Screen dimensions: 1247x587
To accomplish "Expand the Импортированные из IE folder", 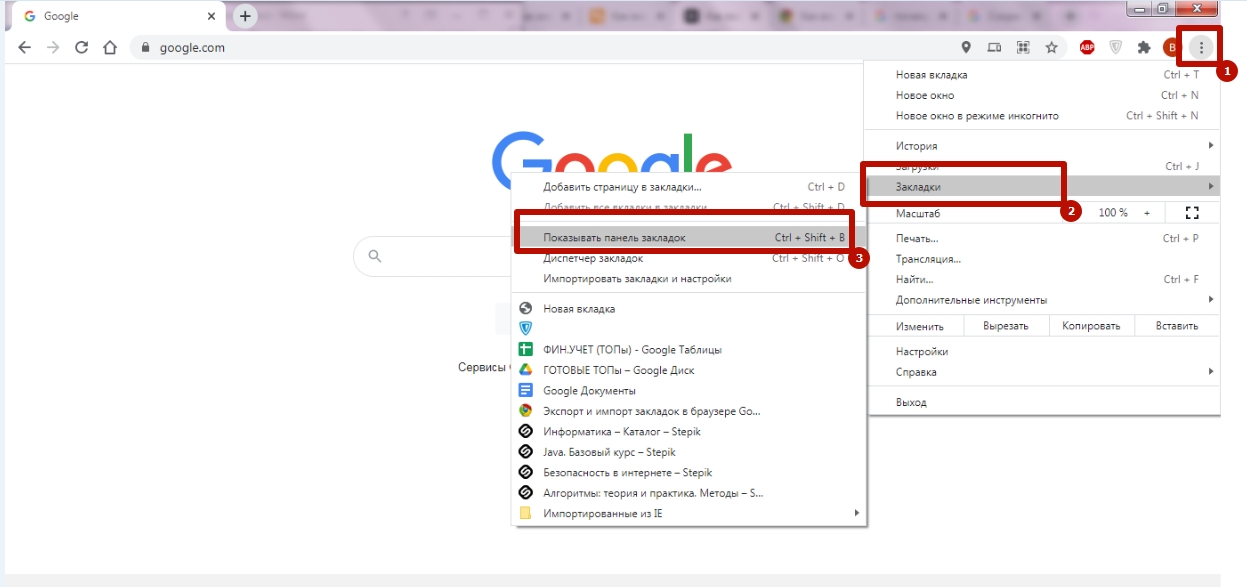I will coord(689,513).
